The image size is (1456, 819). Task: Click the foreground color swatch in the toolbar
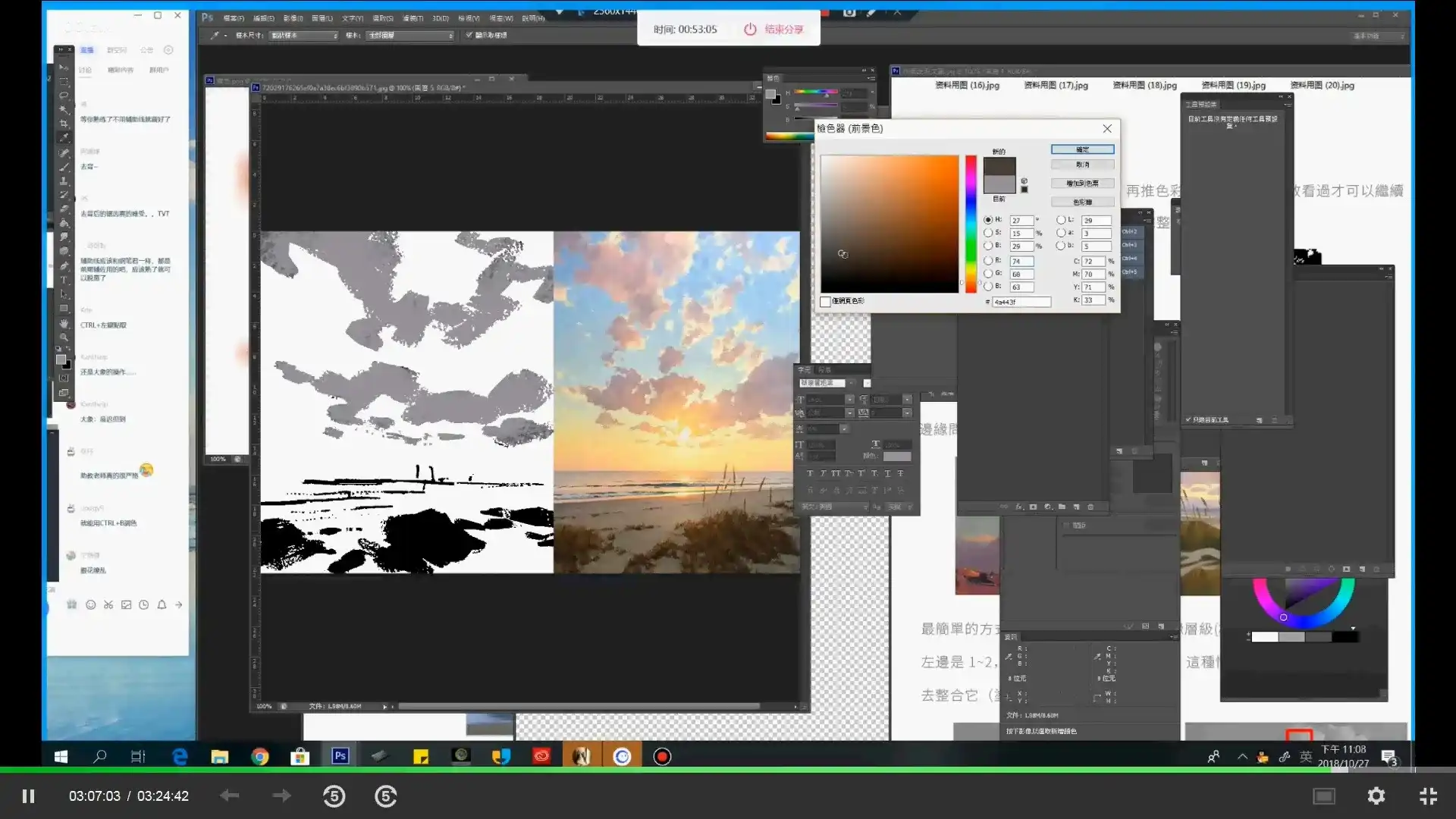click(61, 359)
